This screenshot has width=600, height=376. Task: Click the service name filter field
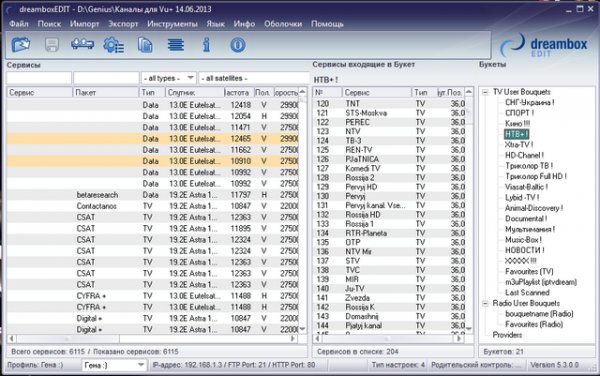(39, 78)
